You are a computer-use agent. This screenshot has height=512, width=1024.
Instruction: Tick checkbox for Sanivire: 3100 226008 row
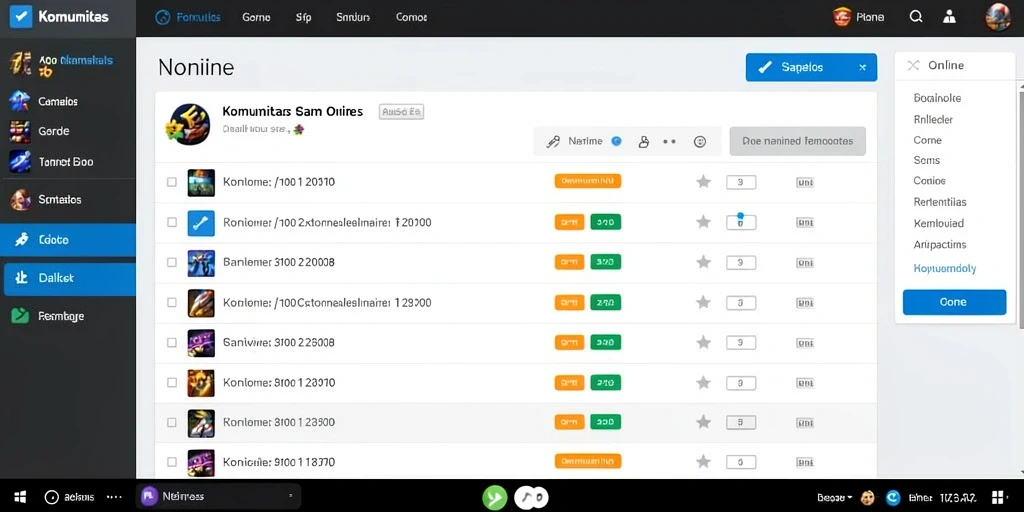coord(172,342)
